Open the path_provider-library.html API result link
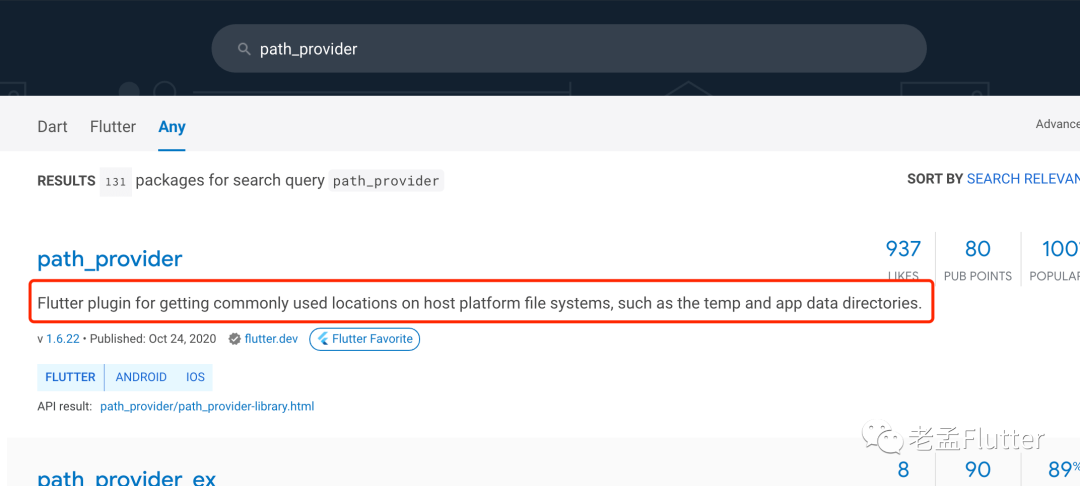The height and width of the screenshot is (486, 1080). tap(207, 406)
